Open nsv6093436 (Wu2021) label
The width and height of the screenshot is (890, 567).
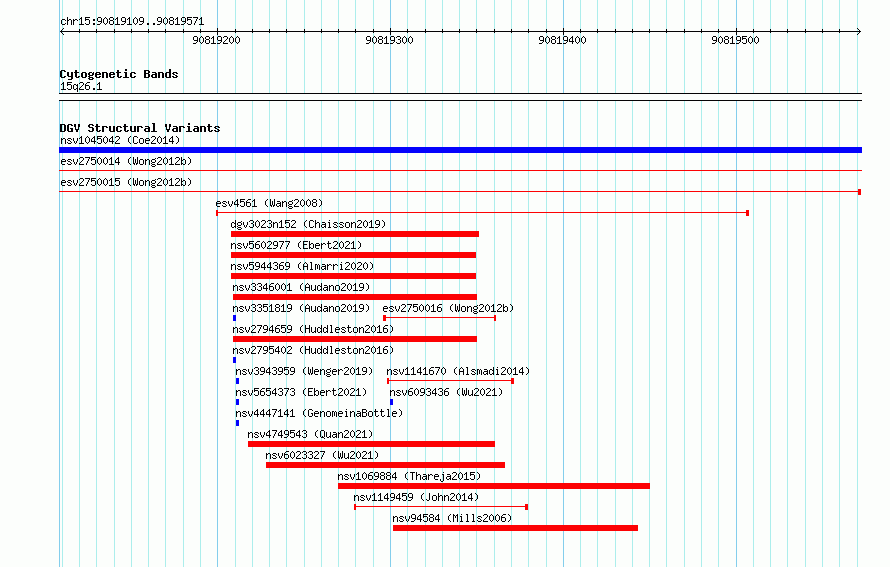coord(446,392)
